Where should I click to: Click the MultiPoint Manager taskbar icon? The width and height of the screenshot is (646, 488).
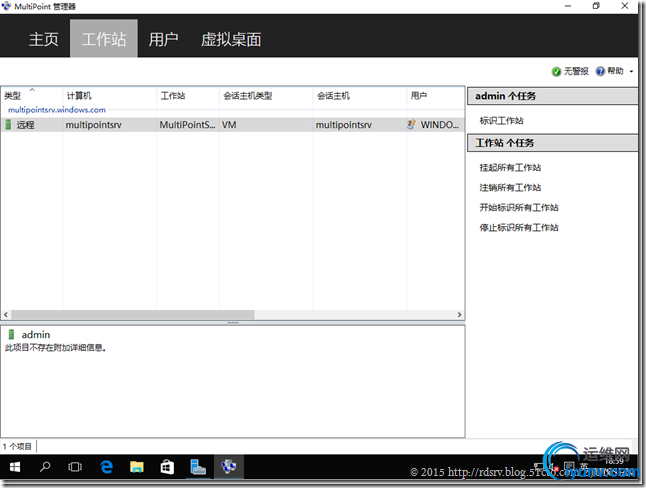229,467
